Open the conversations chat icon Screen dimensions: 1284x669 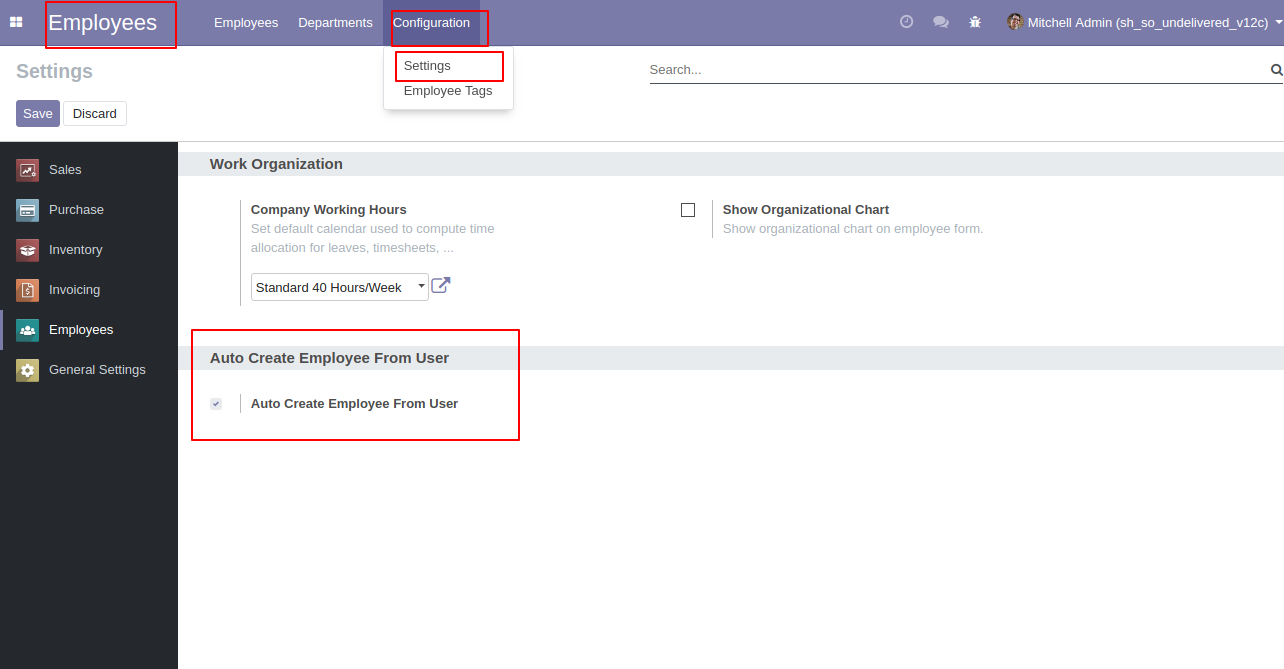[941, 22]
